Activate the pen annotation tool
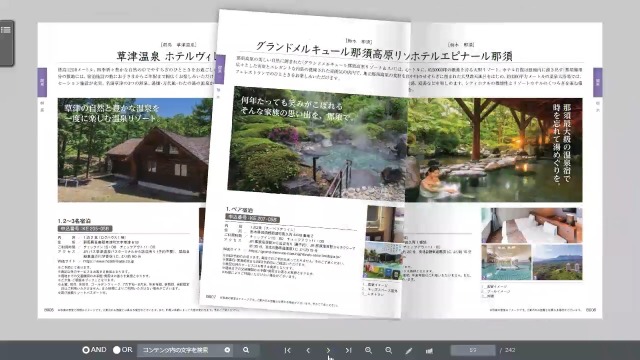 409,351
